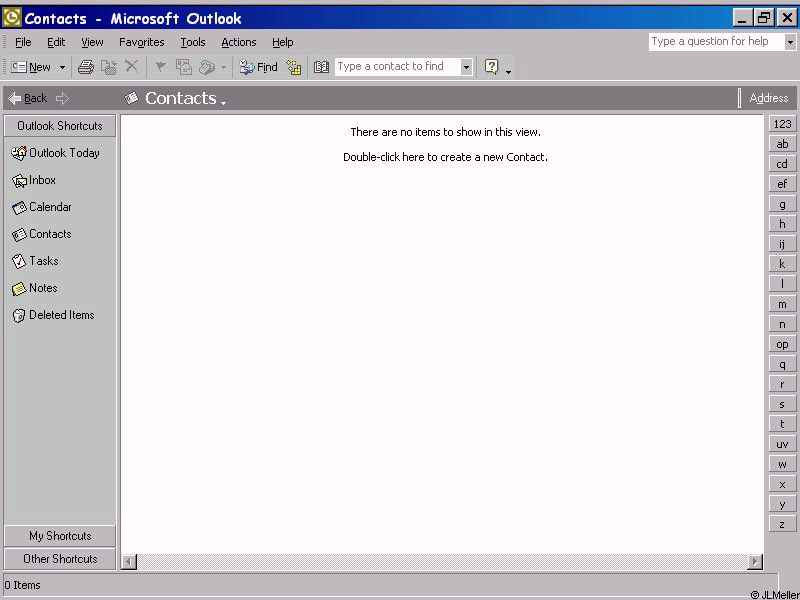Click the New contact button
This screenshot has height=600, width=800.
click(x=31, y=67)
